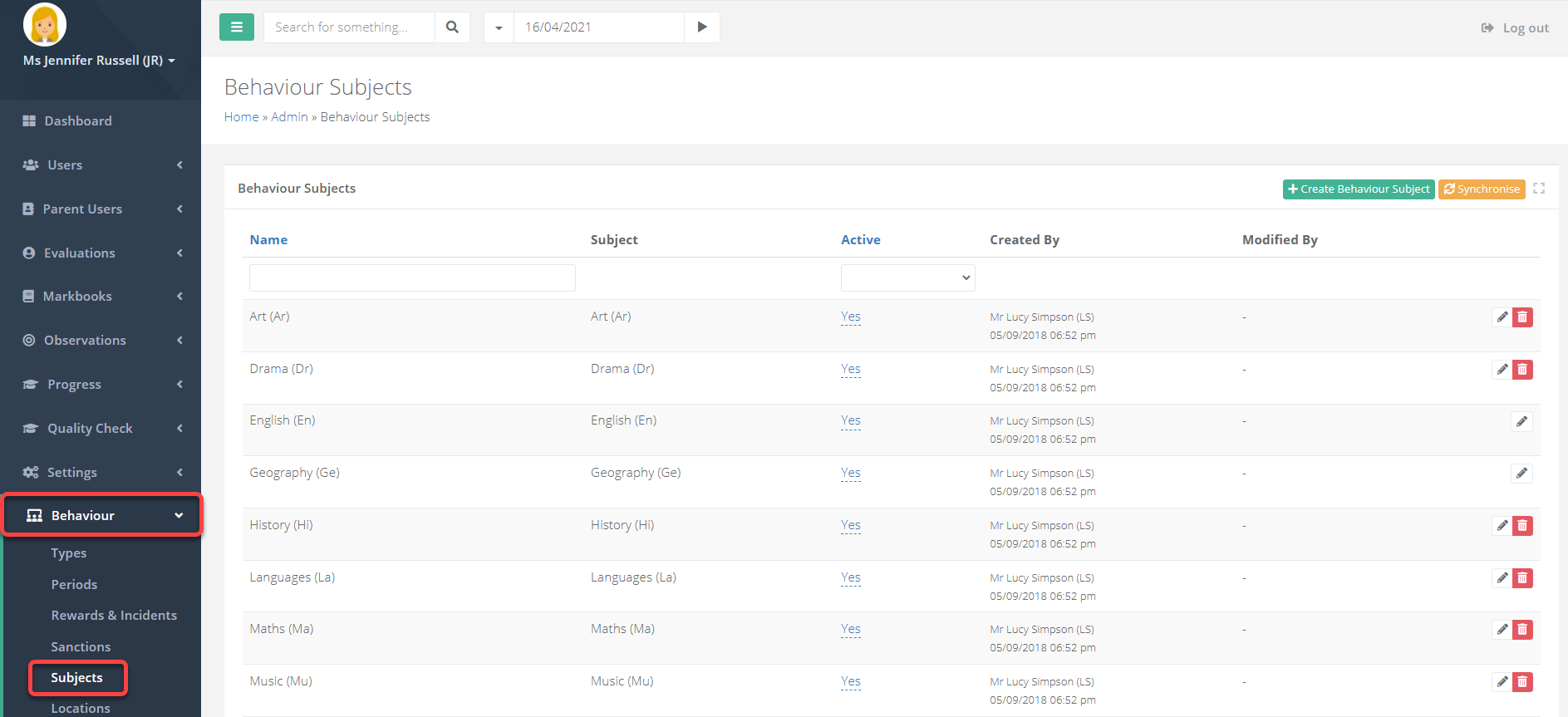Edit the Maths (Ma) subject
1568x717 pixels.
coord(1502,630)
